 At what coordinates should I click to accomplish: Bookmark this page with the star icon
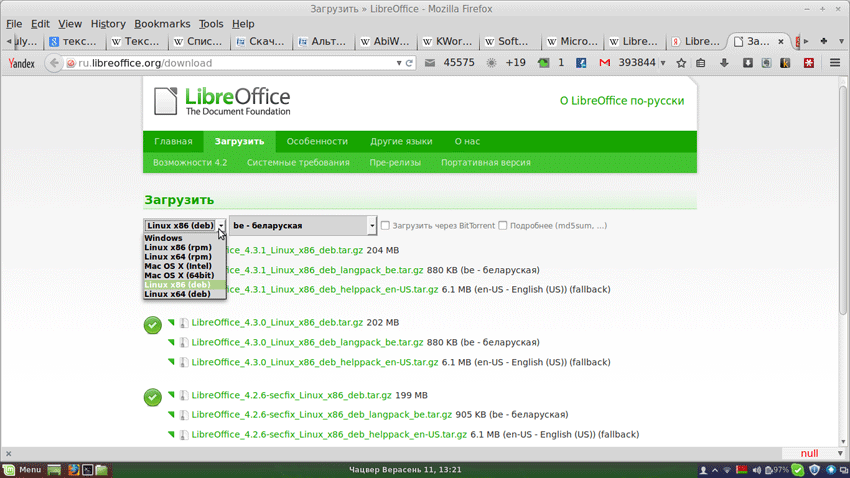681,63
